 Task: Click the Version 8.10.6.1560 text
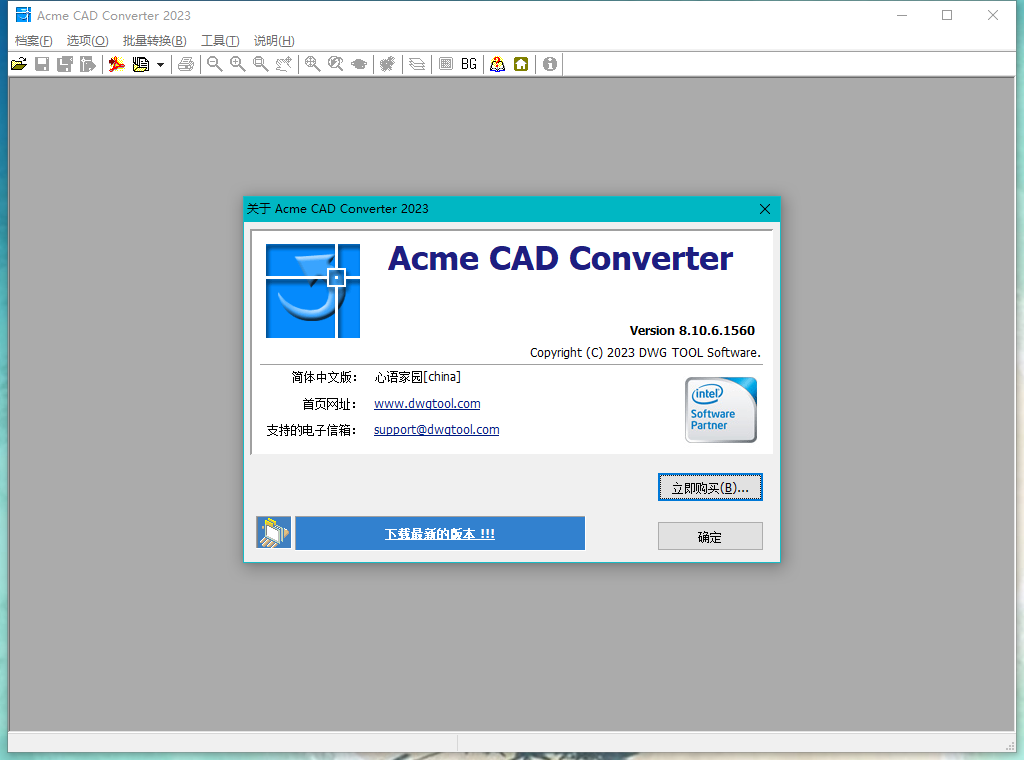[x=692, y=330]
